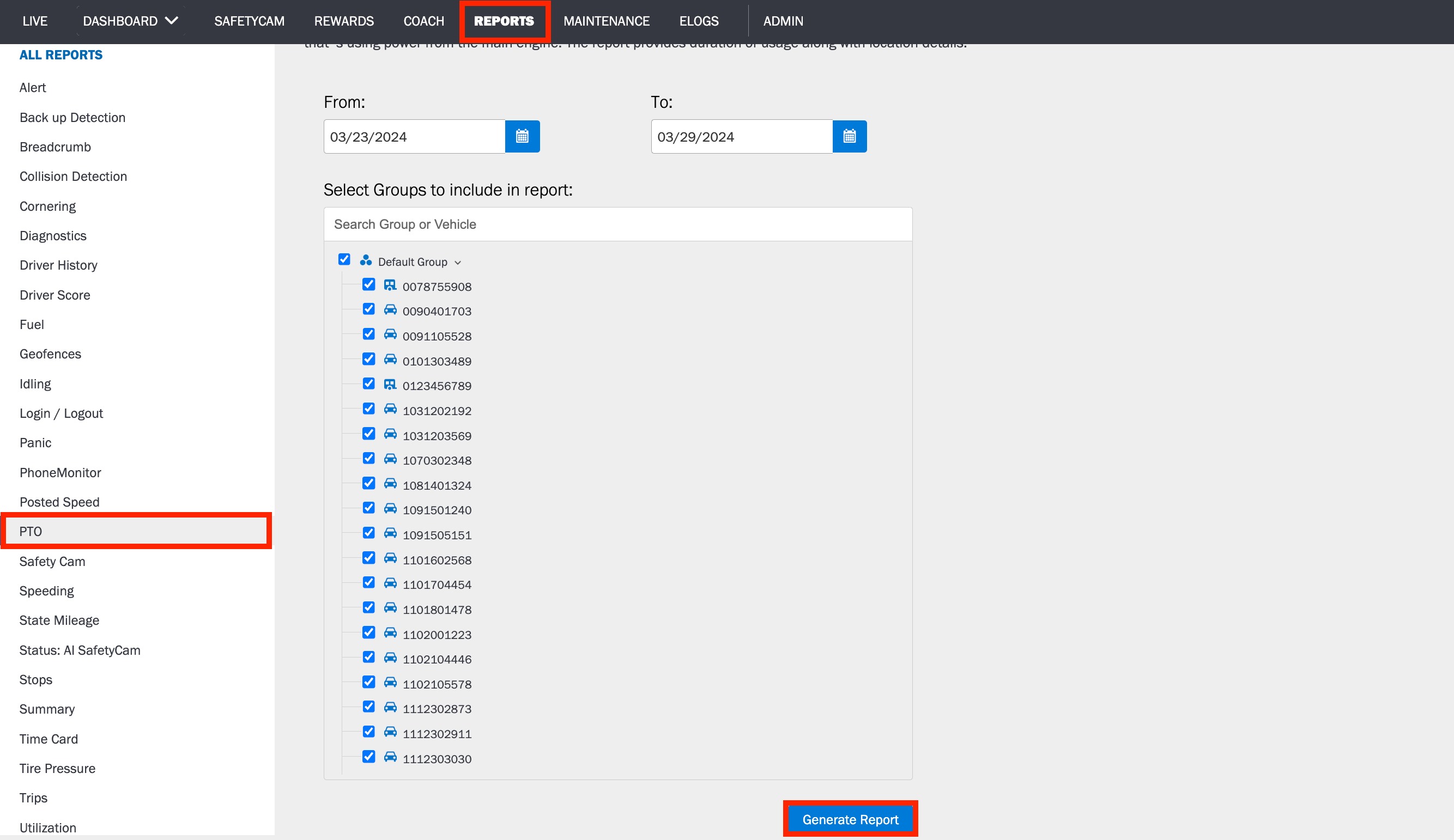Open the COACH tab
The height and width of the screenshot is (840, 1454).
(423, 21)
